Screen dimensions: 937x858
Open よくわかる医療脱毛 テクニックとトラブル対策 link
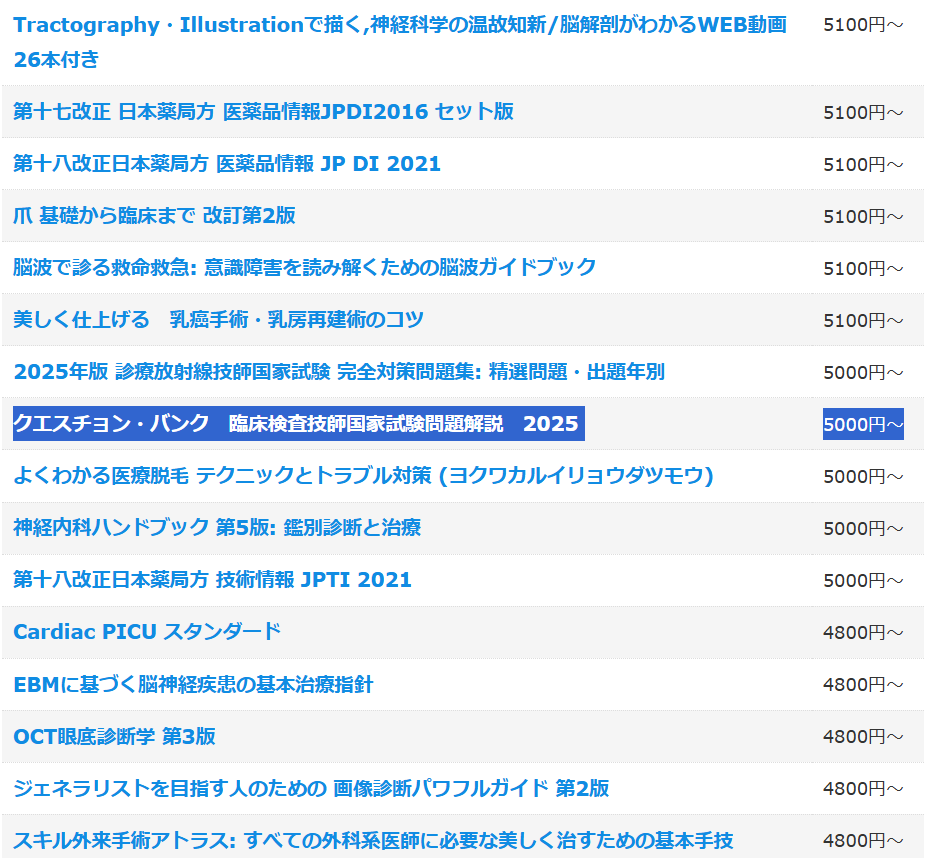click(x=363, y=476)
